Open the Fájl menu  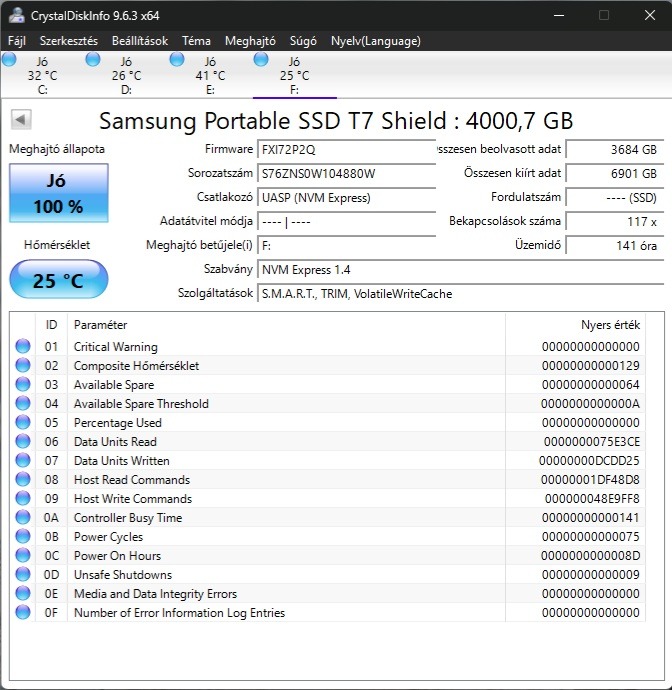click(x=17, y=41)
